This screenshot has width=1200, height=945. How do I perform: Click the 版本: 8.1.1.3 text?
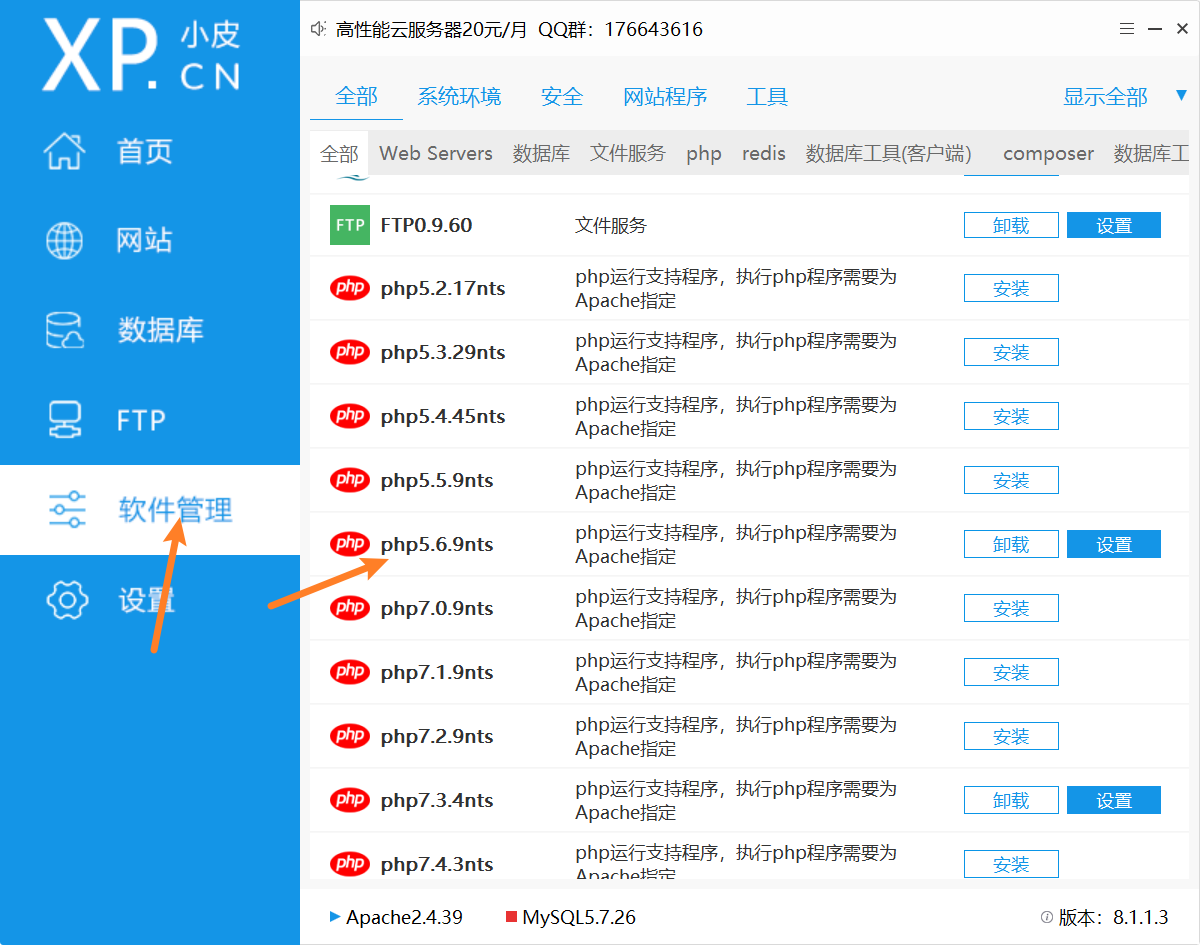pos(1114,917)
